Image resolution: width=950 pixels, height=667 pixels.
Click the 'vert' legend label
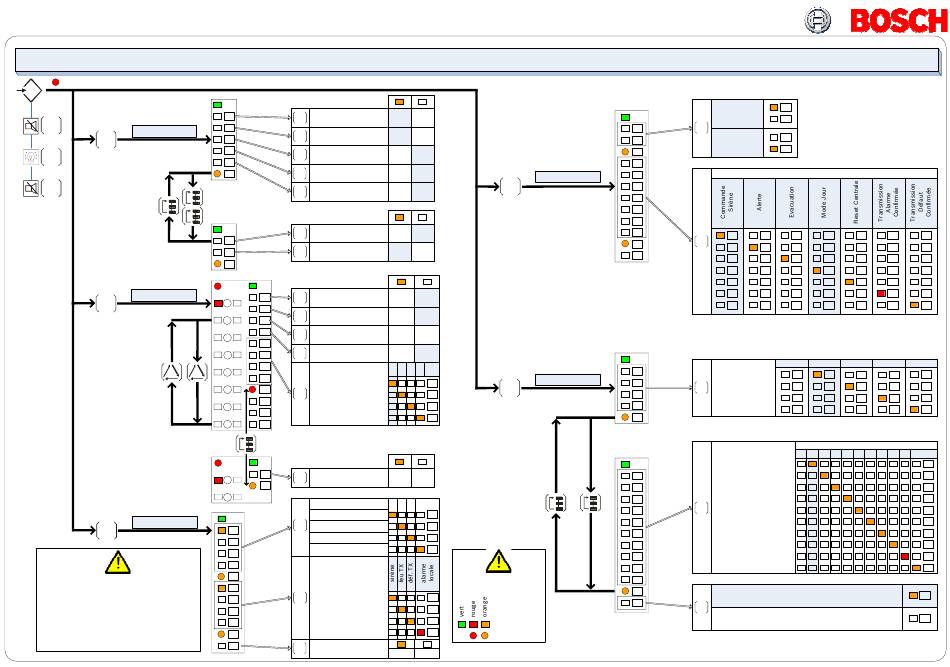462,611
